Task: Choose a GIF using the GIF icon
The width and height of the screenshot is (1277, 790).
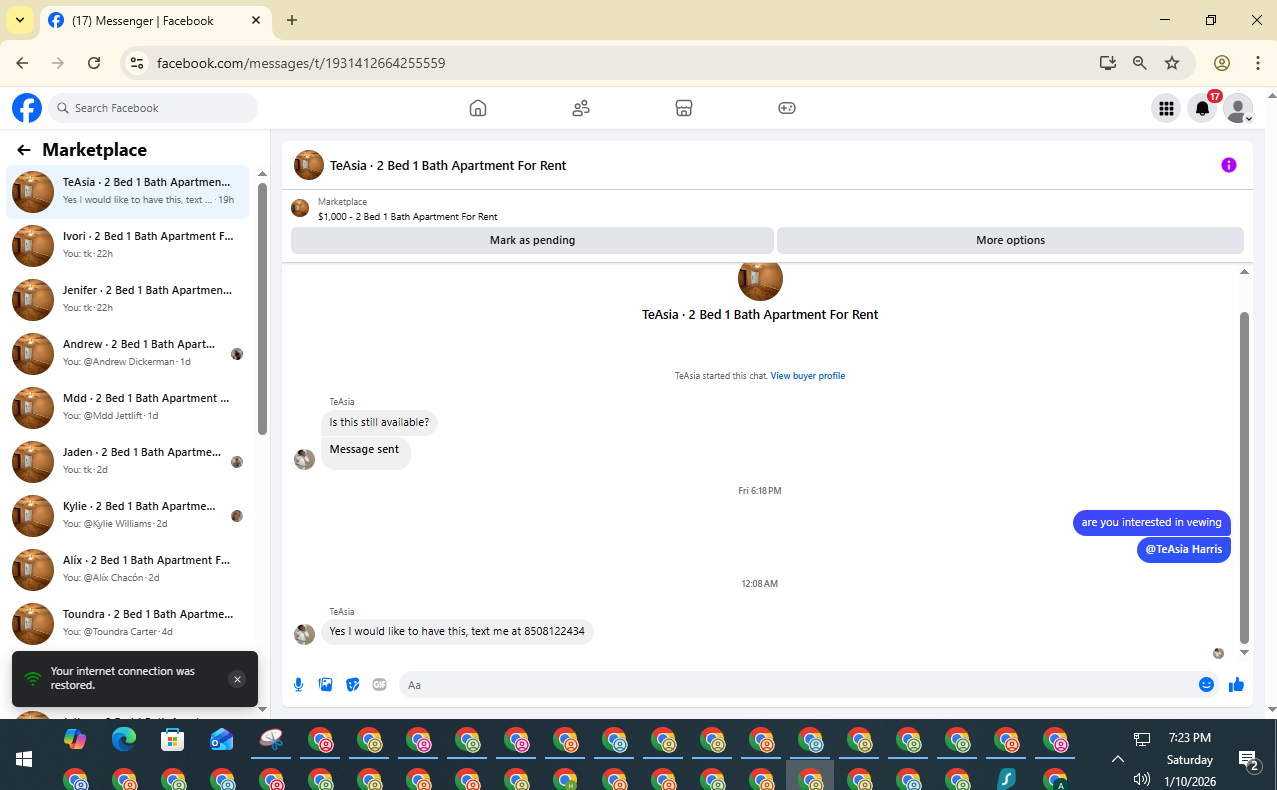Action: pyautogui.click(x=379, y=685)
